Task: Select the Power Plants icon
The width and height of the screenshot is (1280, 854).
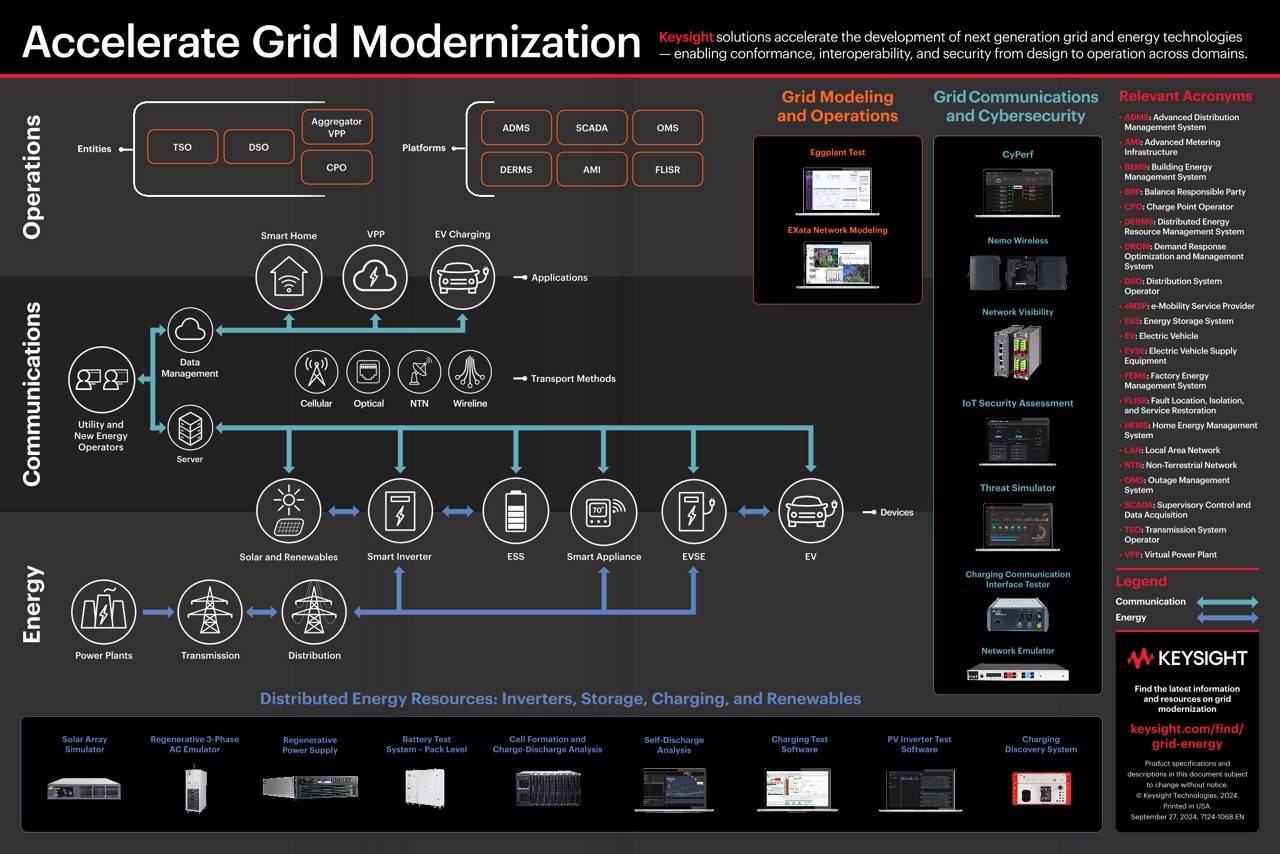Action: 103,613
